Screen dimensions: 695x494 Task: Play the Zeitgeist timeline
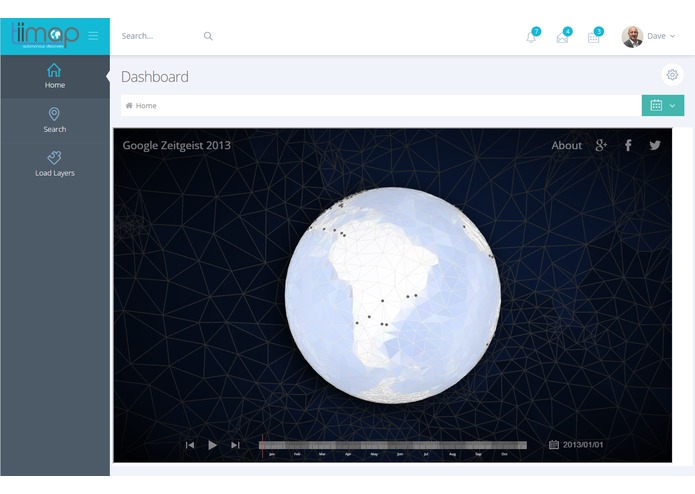coord(212,445)
